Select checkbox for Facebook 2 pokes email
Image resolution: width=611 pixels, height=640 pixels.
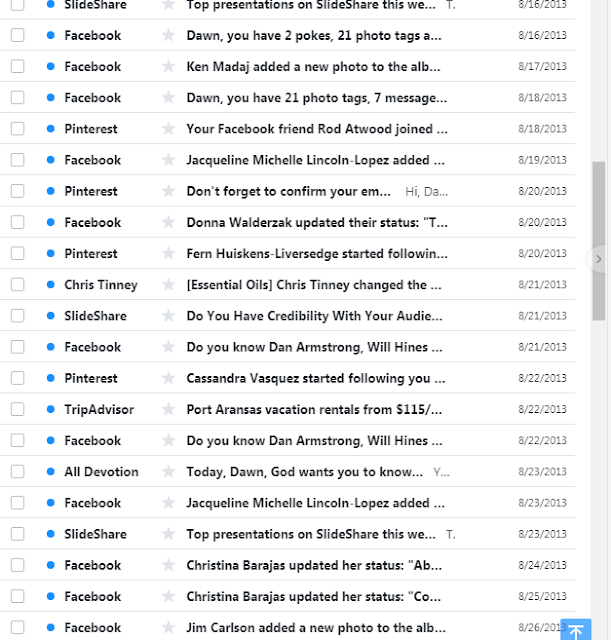coord(18,35)
